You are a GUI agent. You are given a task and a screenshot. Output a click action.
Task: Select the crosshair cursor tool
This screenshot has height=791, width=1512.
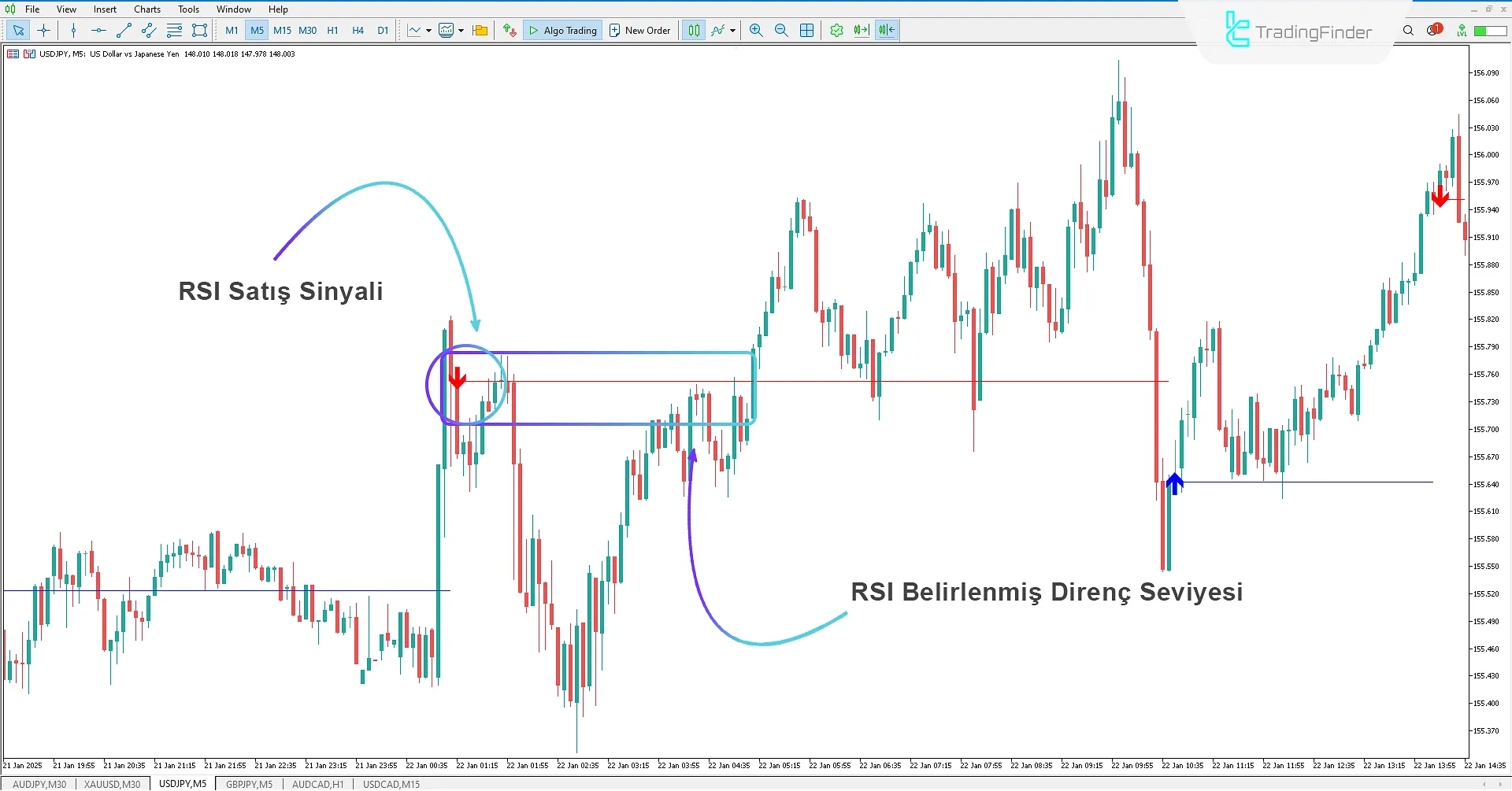(44, 31)
